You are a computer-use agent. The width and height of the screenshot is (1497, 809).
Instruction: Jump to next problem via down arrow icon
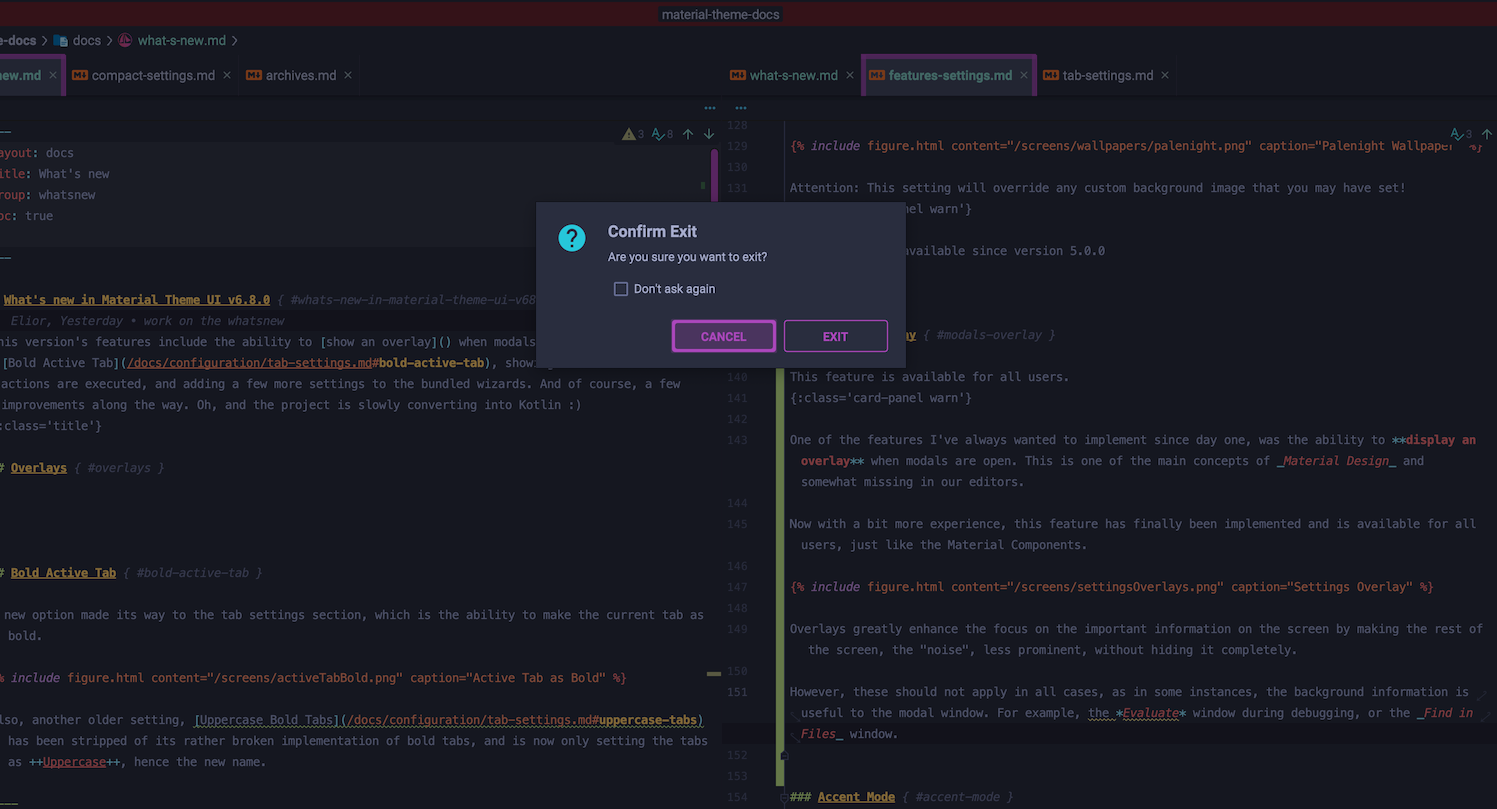[709, 133]
